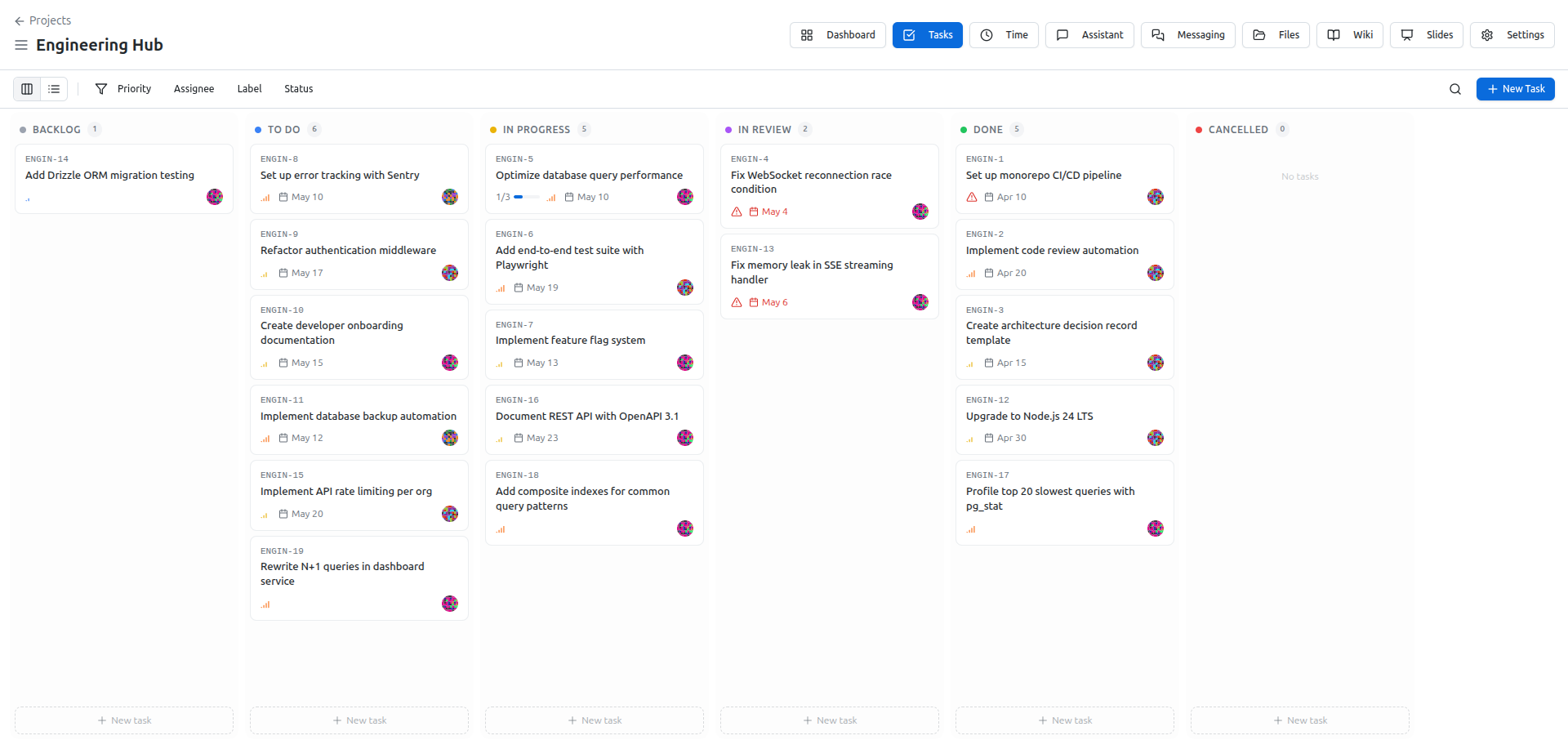Screen dimensions: 1568x749
Task: Click assignee avatar on ENGIN-10 card
Action: (x=450, y=363)
